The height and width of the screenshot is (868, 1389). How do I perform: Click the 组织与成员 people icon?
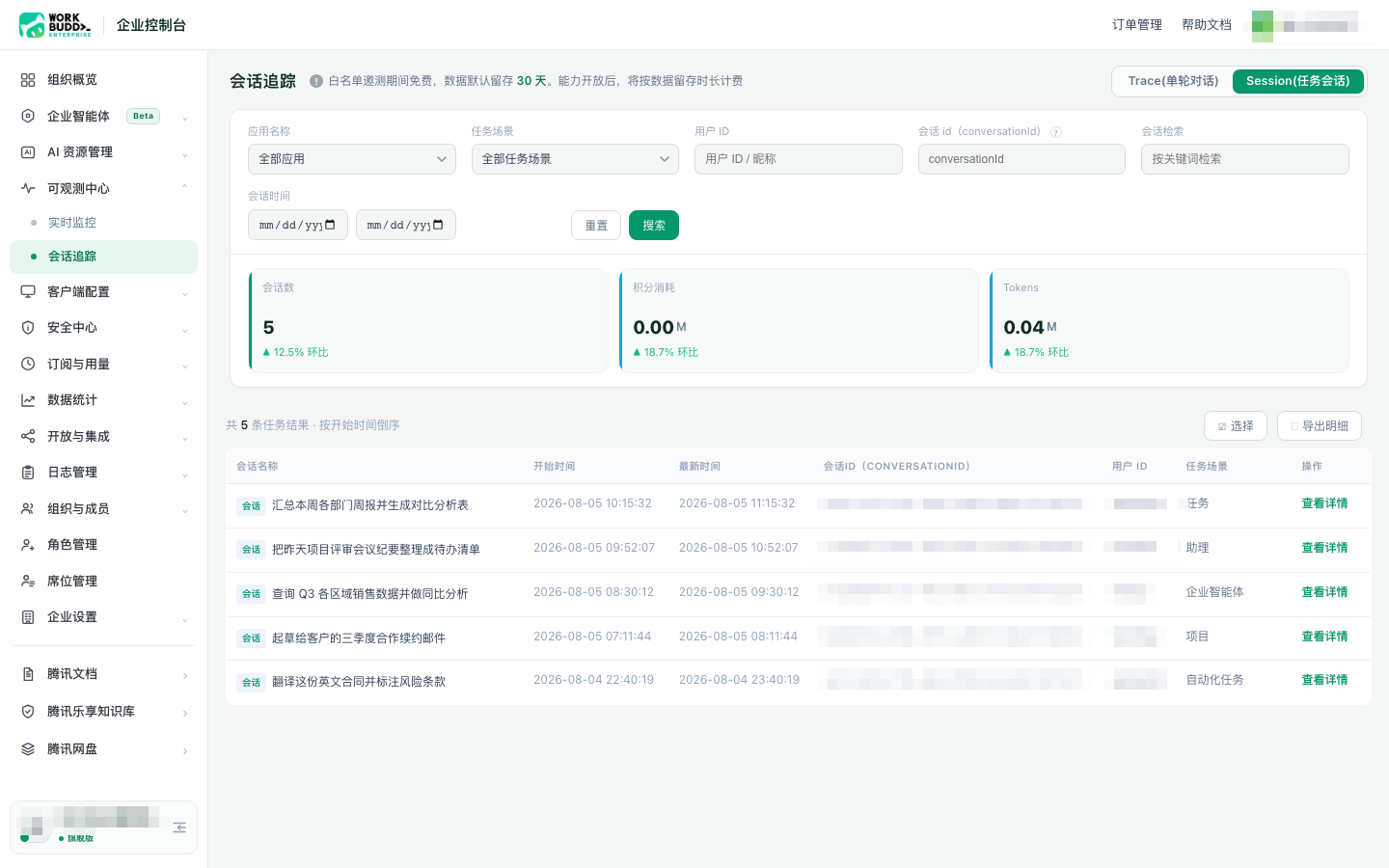(28, 508)
